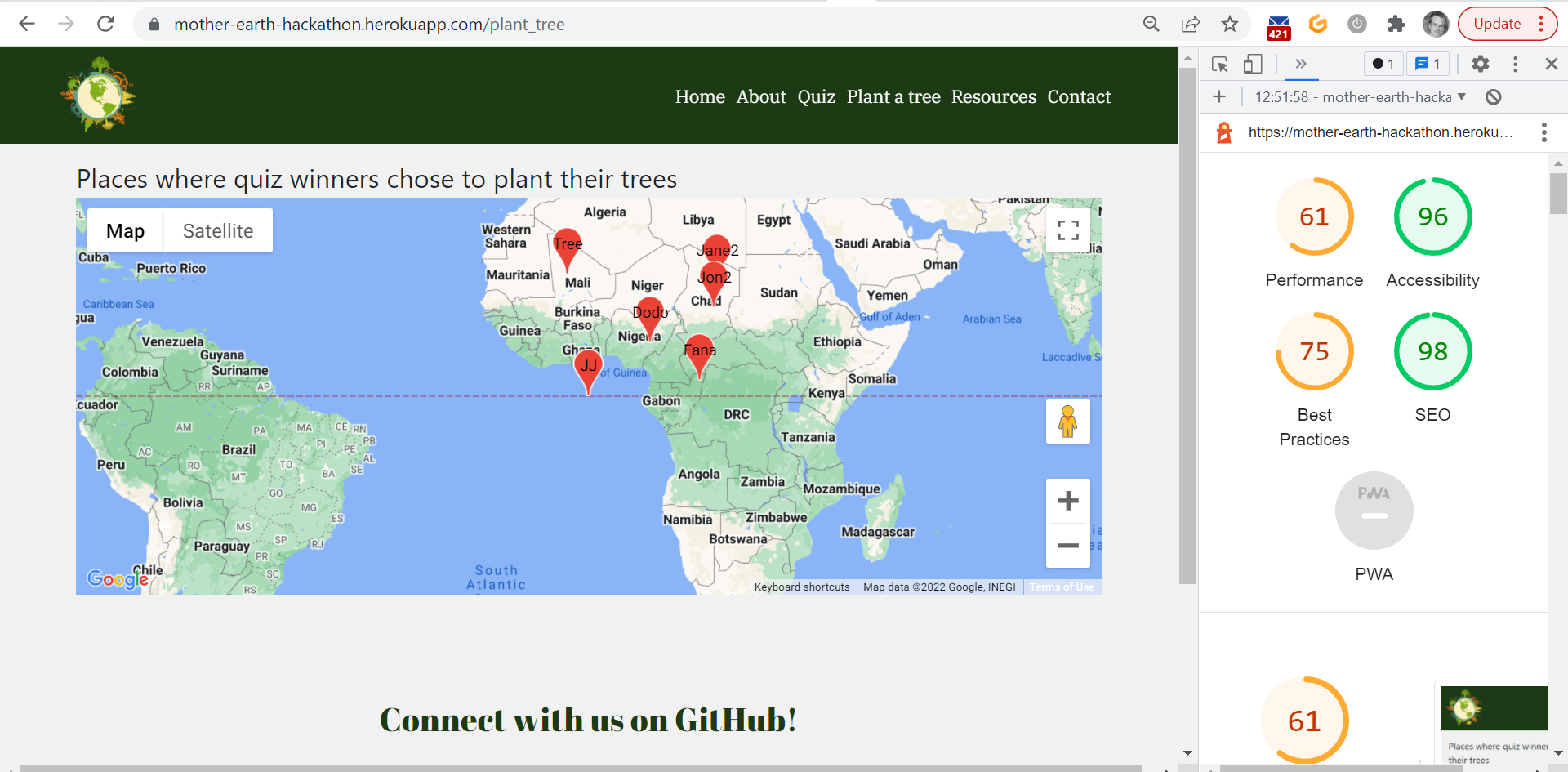Screen dimensions: 1568x772
Task: Click the Fana map marker
Action: coord(699,355)
